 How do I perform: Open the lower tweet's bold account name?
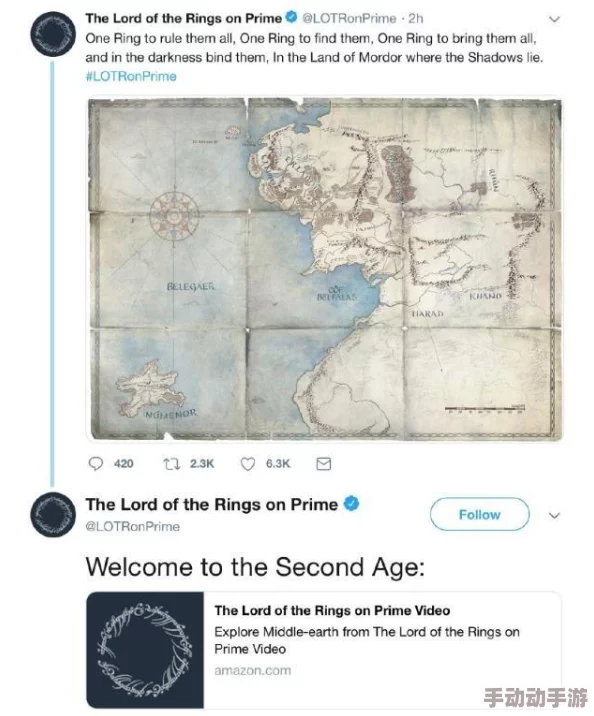[211, 504]
